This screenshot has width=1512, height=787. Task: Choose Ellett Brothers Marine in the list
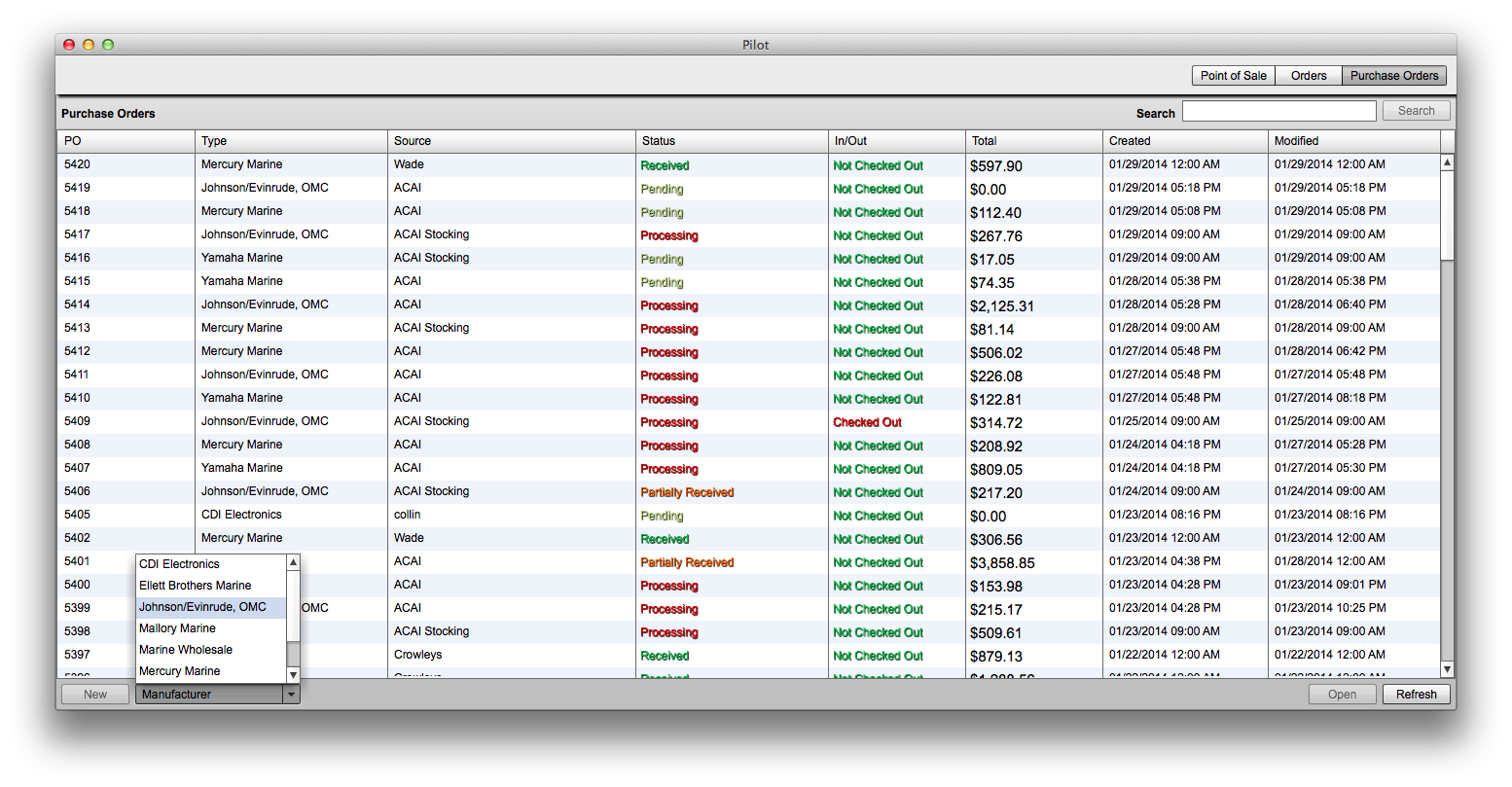click(211, 586)
